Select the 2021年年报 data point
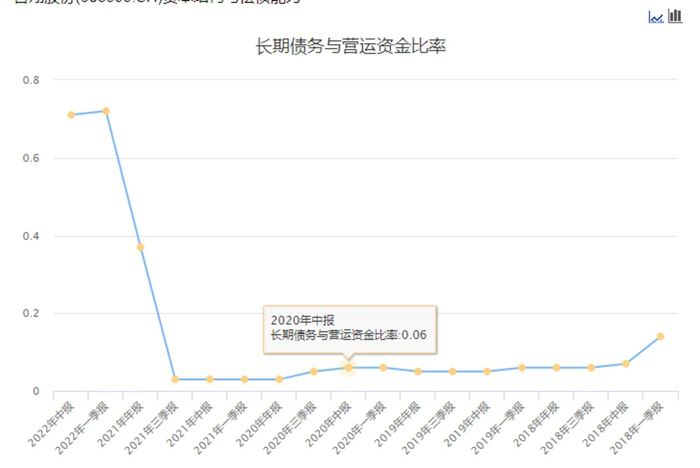 140,247
